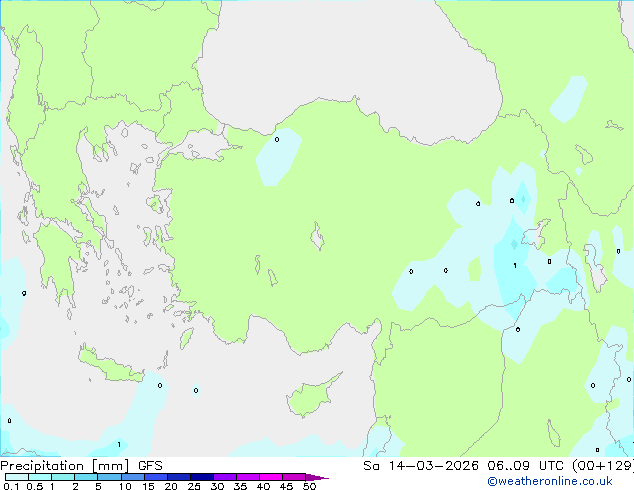Pick the 20–25 mm legend swatch
Viewport: 634px width, 490px height.
(178, 477)
